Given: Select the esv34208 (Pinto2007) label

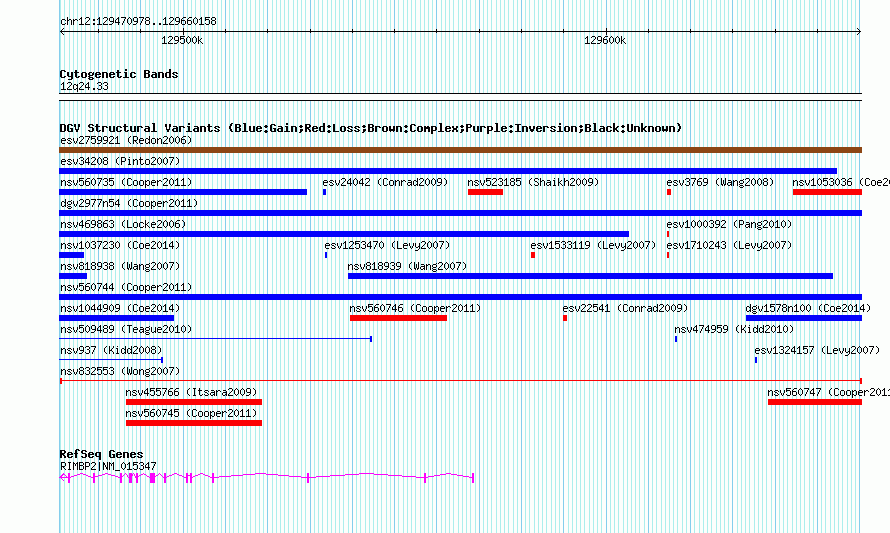Looking at the screenshot, I should (x=120, y=161).
